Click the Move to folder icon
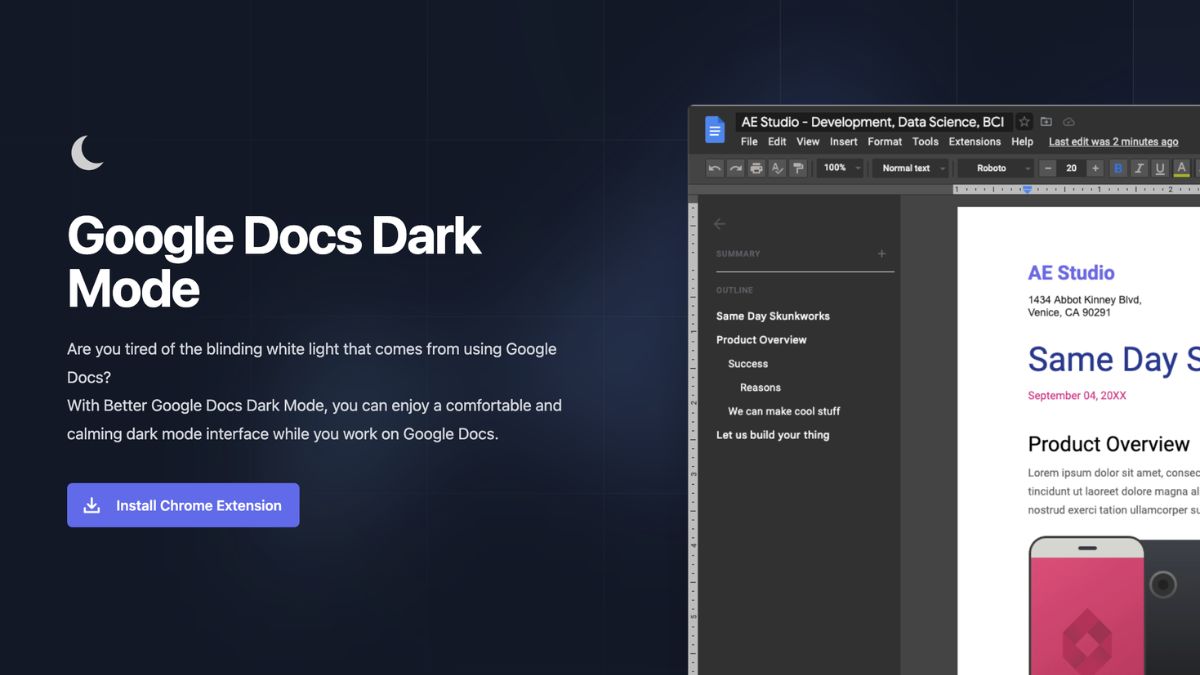This screenshot has height=675, width=1200. 1046,120
